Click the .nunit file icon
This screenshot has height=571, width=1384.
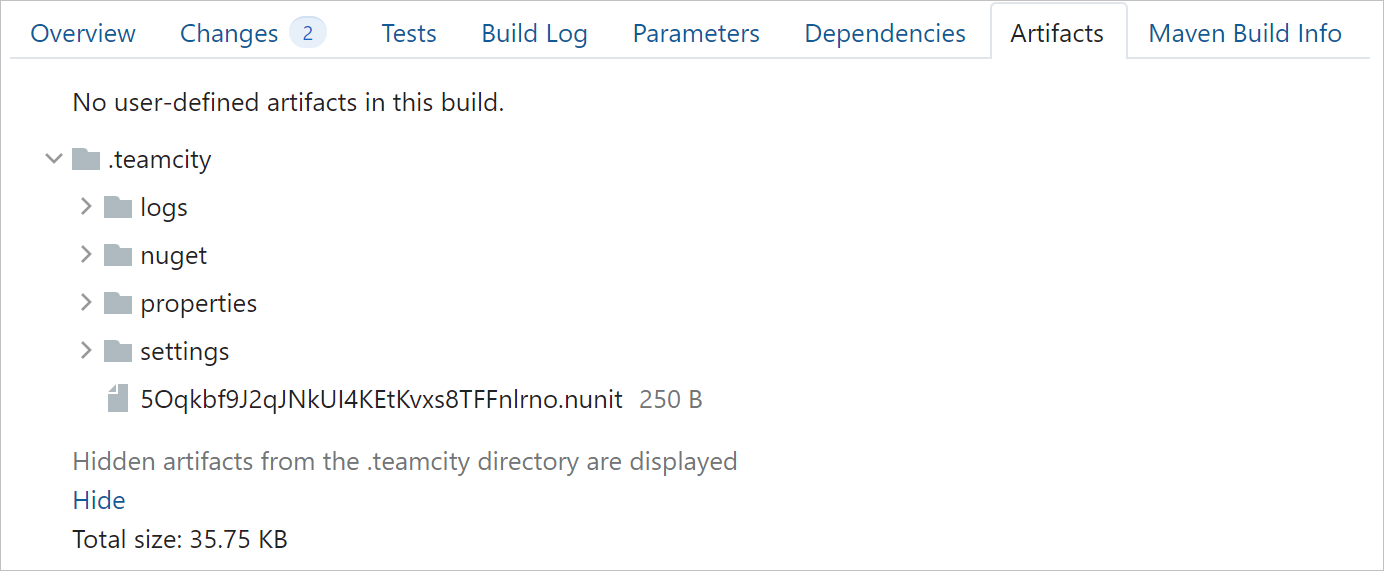(118, 400)
